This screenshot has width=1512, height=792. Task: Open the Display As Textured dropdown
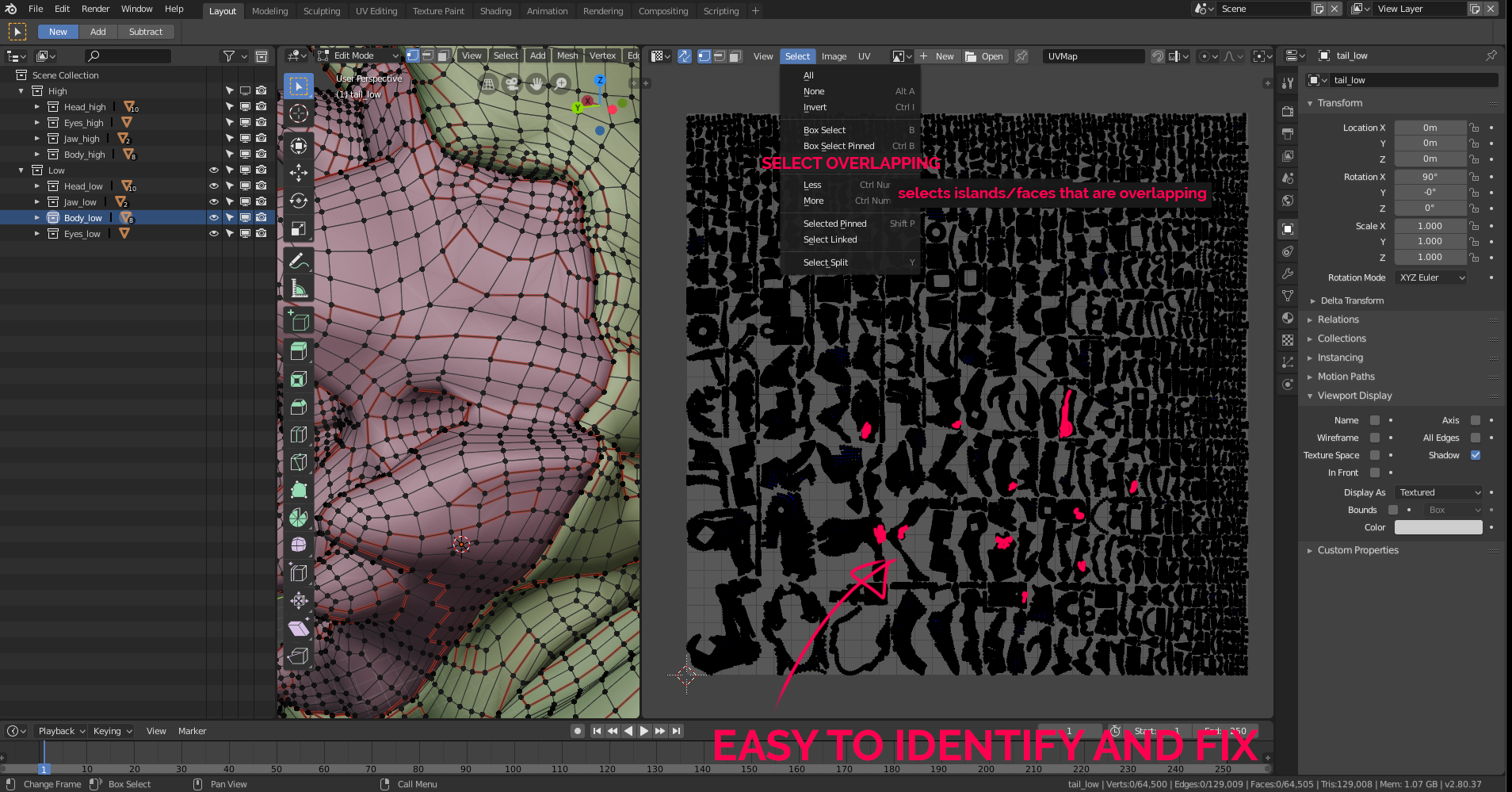pyautogui.click(x=1438, y=492)
